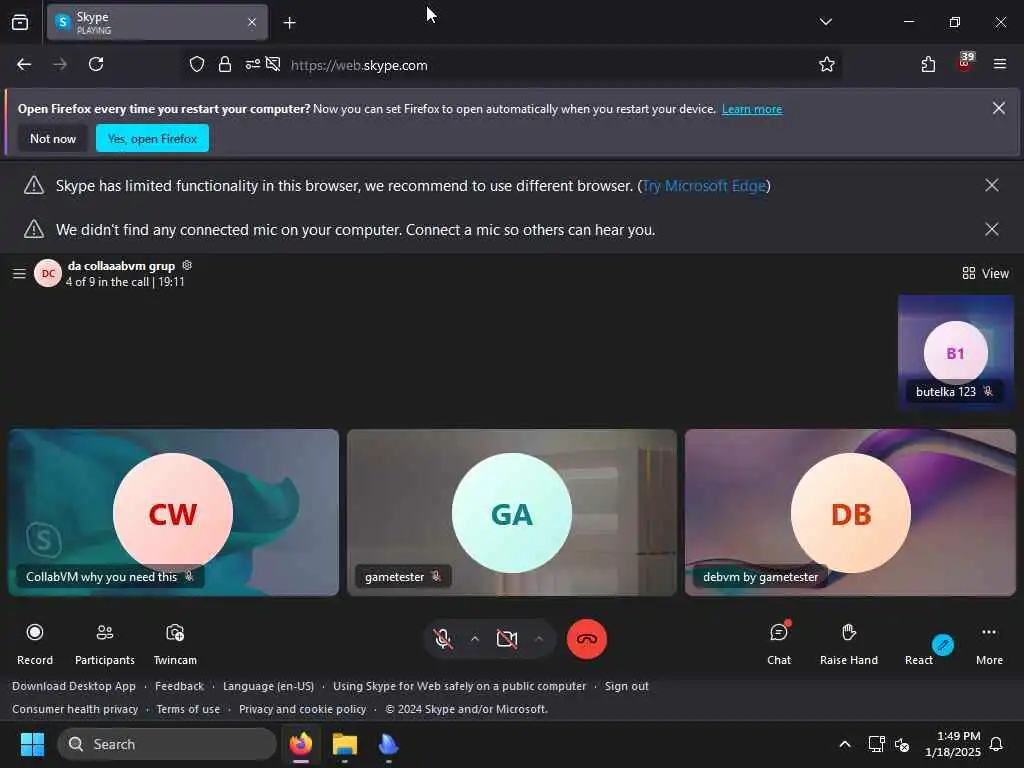Open tracking protection shield icon
The width and height of the screenshot is (1024, 768).
coord(197,64)
